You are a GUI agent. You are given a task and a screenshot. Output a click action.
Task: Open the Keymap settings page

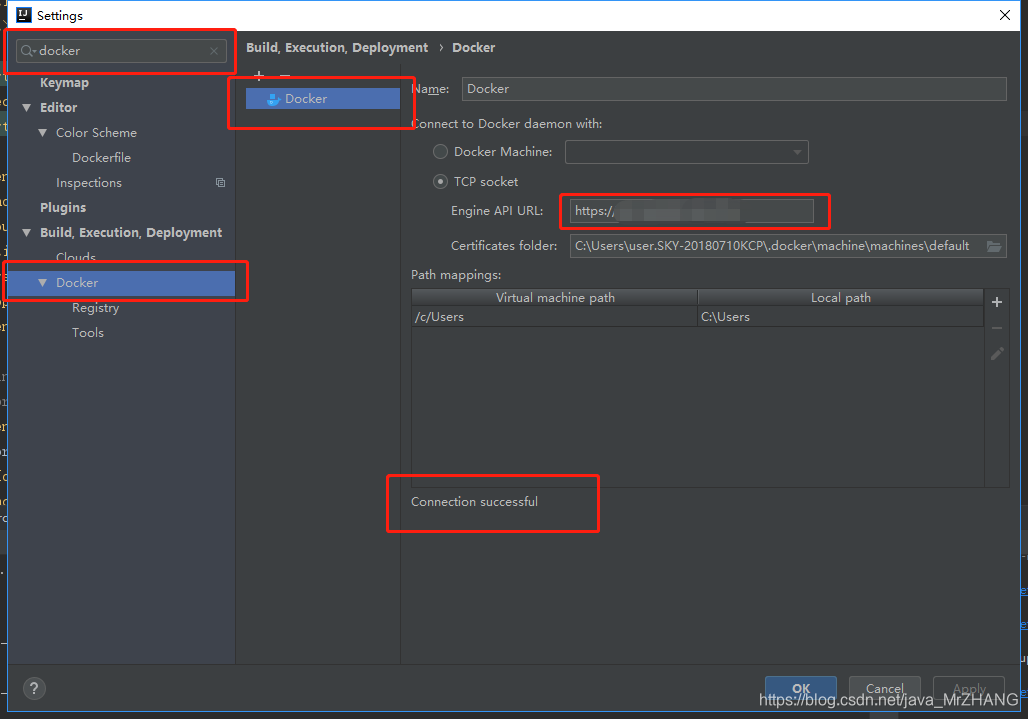(64, 83)
